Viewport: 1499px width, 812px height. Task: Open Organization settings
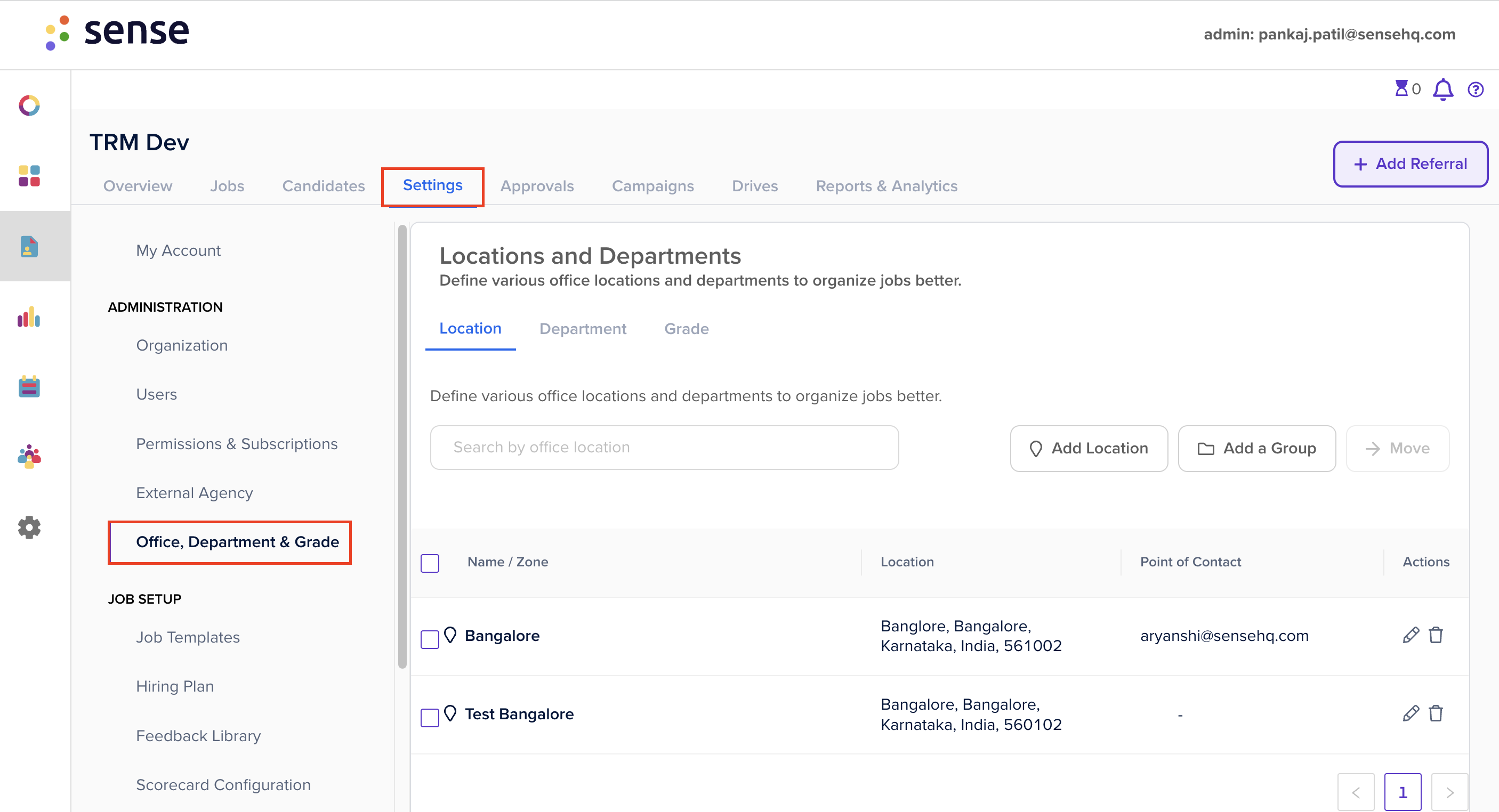[x=182, y=345]
